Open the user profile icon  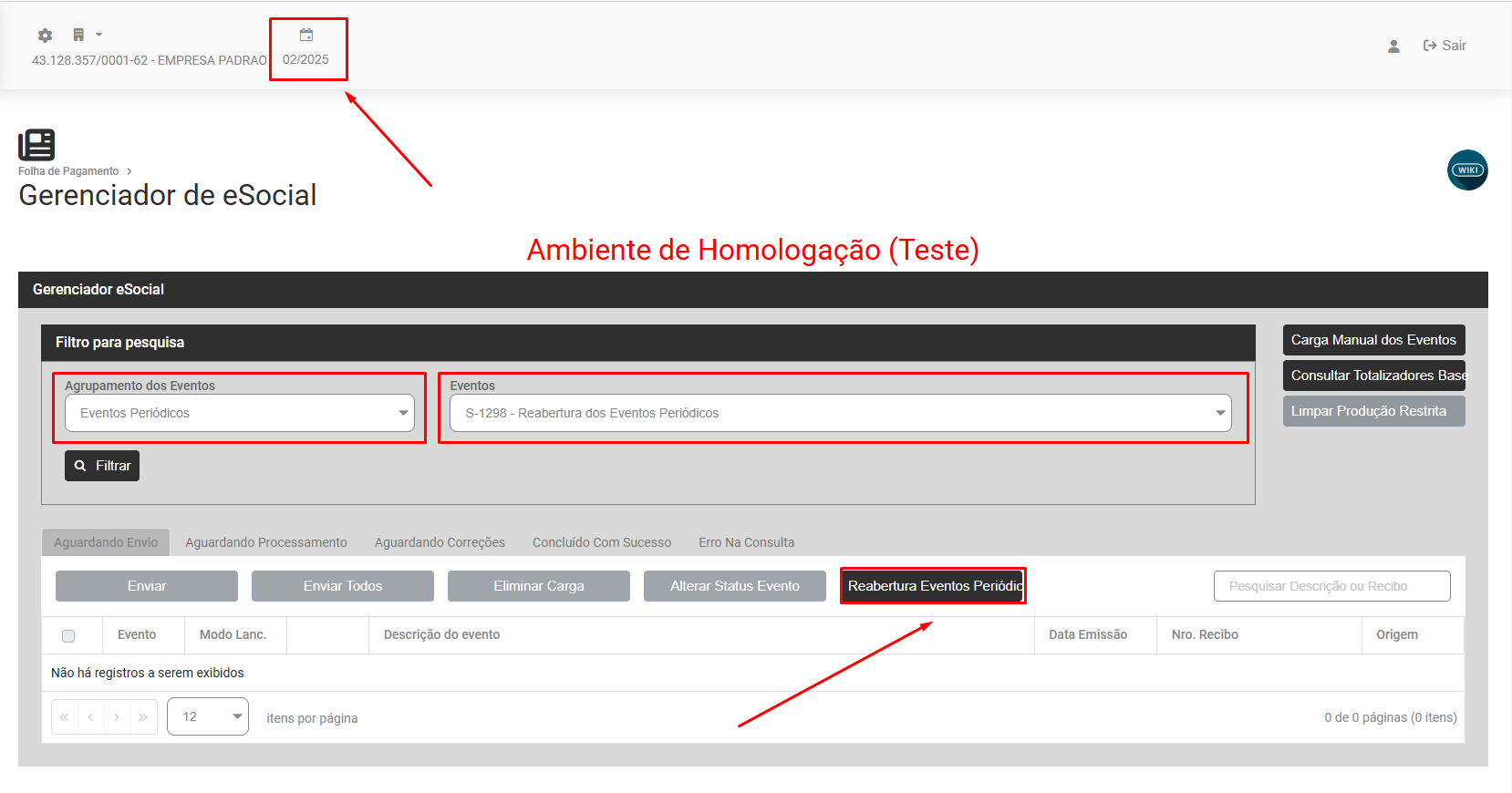point(1393,46)
